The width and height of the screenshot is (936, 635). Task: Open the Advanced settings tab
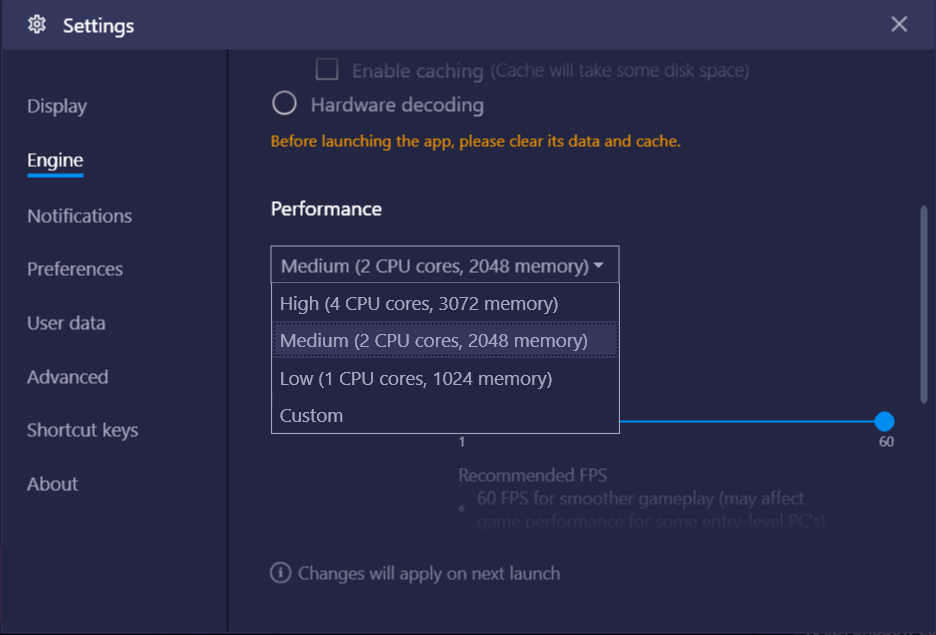click(67, 377)
